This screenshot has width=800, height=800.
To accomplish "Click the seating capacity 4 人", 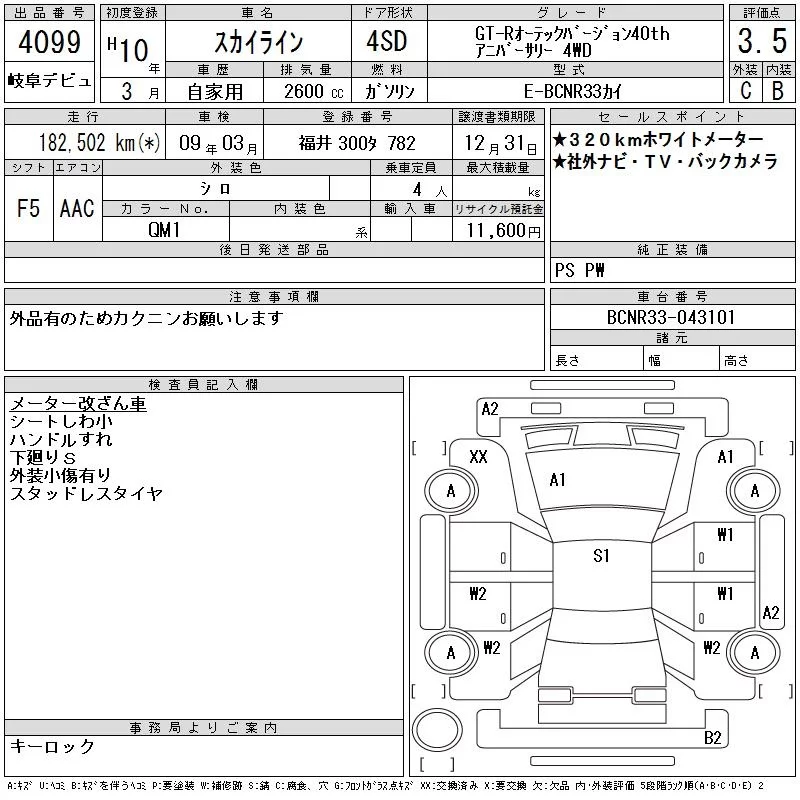I will 430,190.
